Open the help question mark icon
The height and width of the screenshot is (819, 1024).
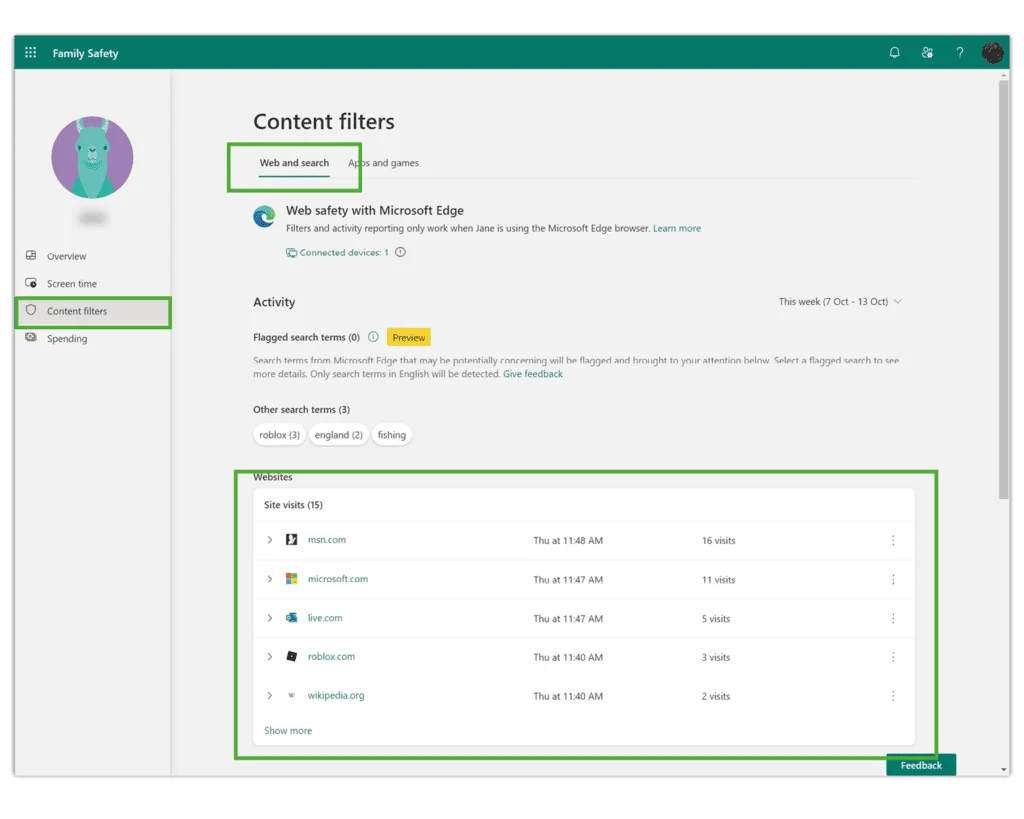[x=959, y=52]
